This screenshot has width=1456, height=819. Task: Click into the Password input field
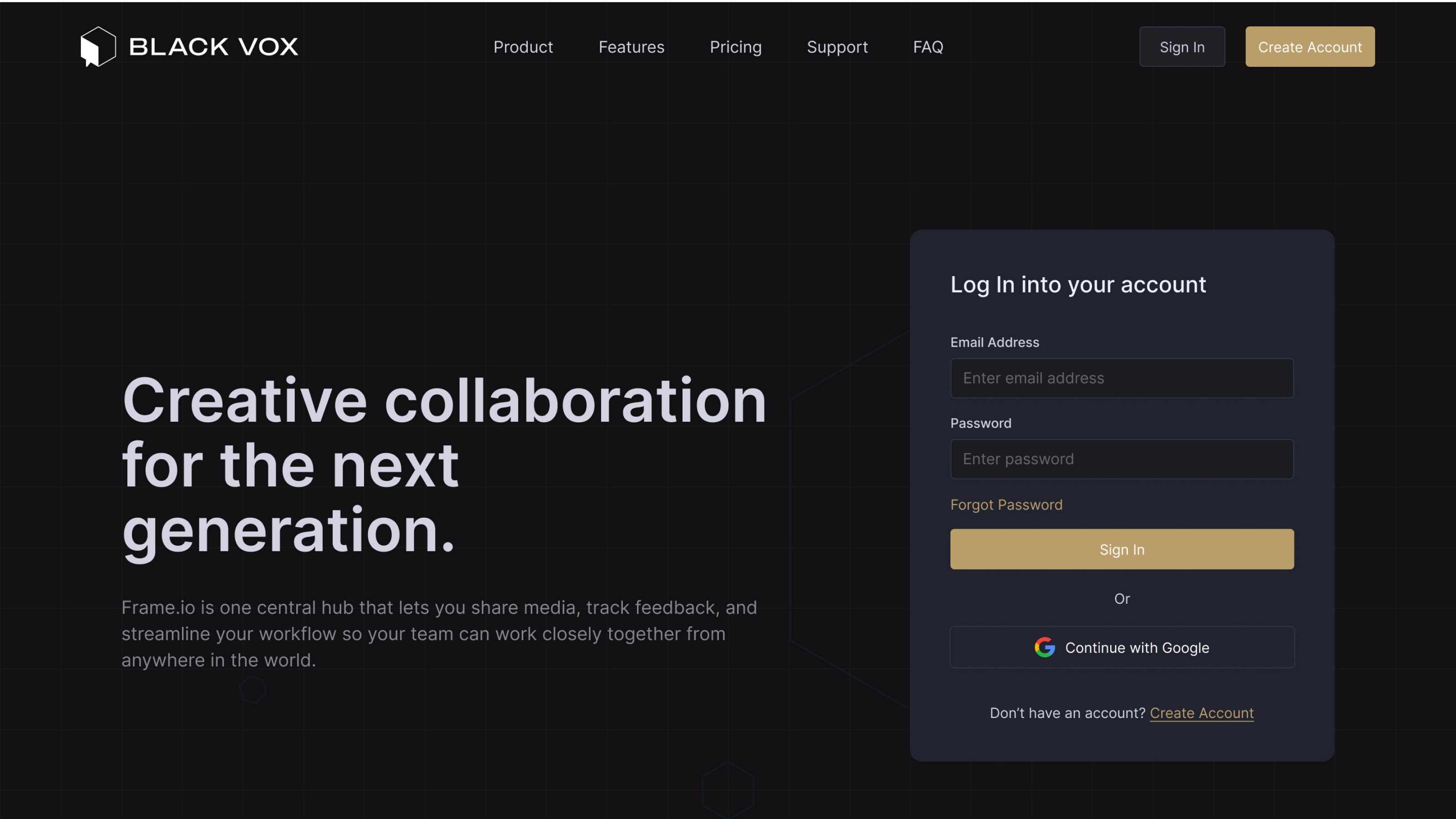(1122, 459)
